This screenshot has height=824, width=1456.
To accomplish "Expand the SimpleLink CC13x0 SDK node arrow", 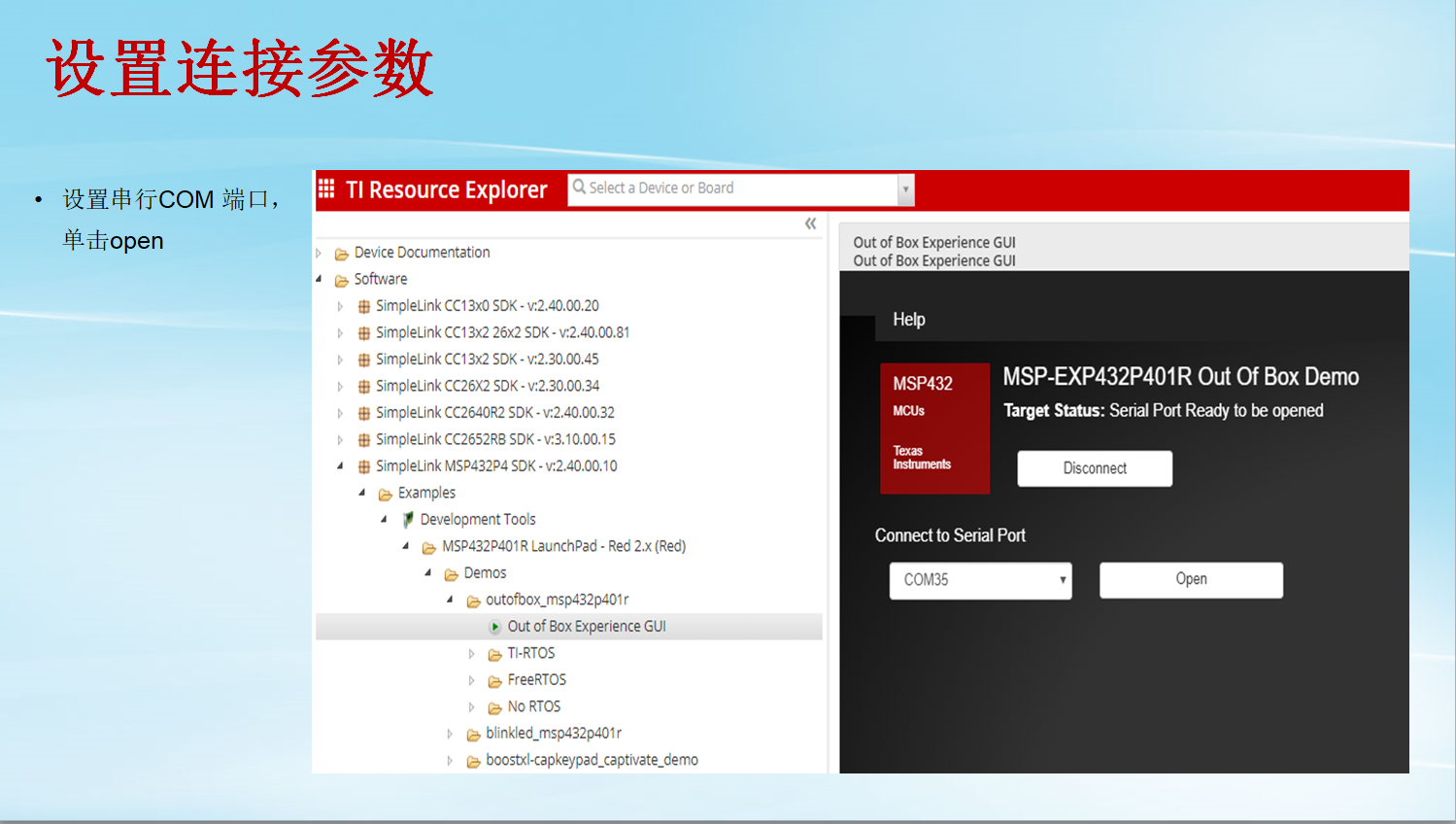I will point(340,306).
